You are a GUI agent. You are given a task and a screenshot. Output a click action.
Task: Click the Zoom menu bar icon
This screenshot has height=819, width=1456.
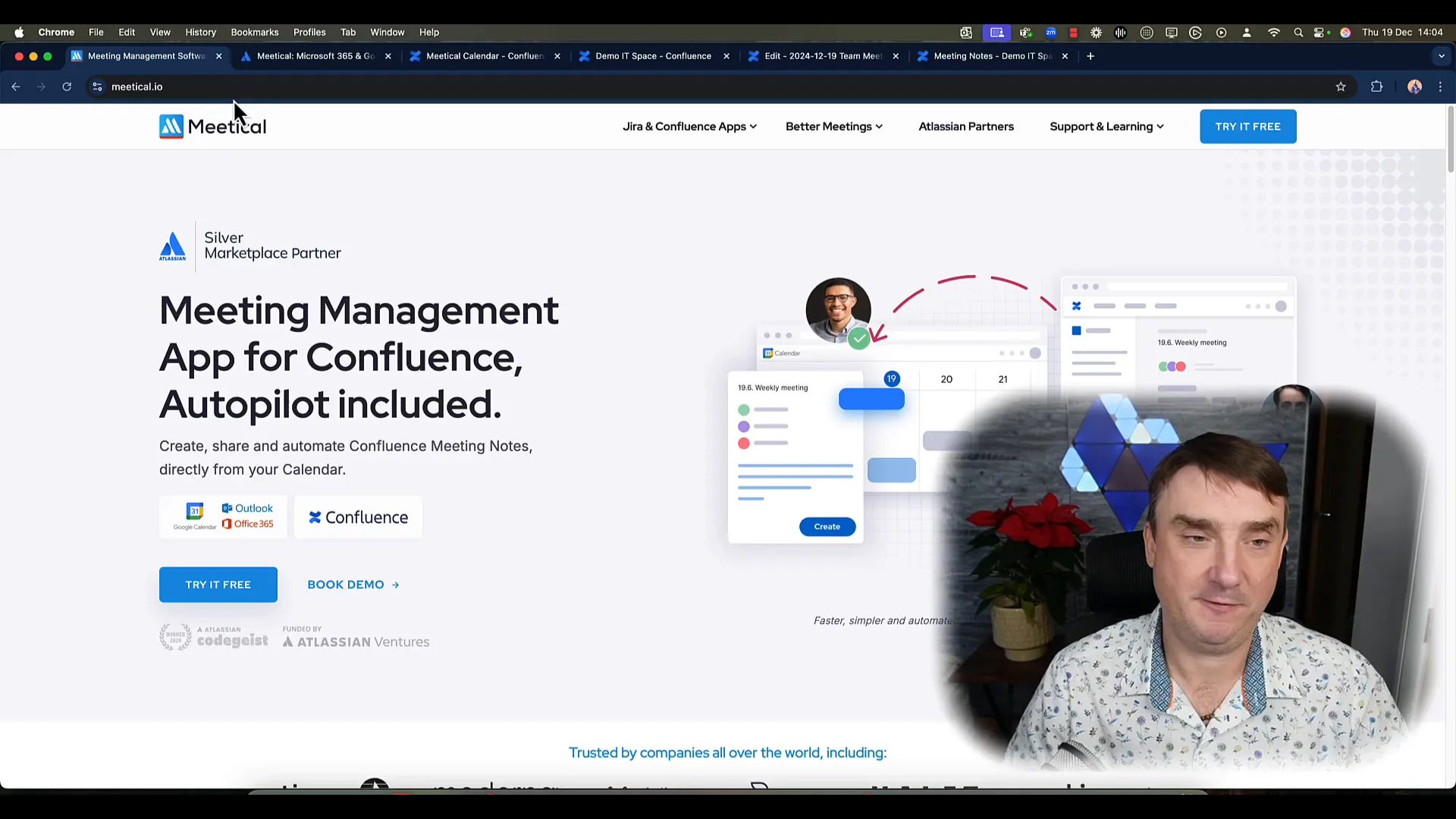pos(1050,33)
